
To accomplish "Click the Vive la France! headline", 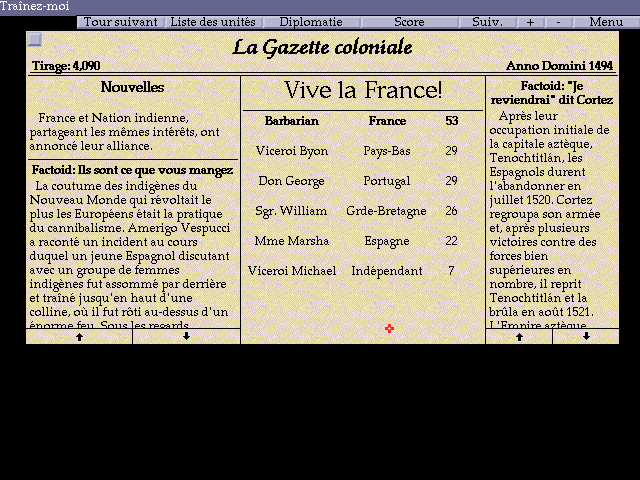I will (363, 90).
